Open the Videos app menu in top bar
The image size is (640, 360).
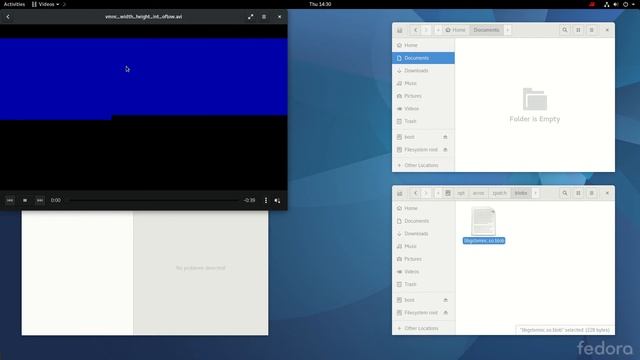(x=46, y=4)
